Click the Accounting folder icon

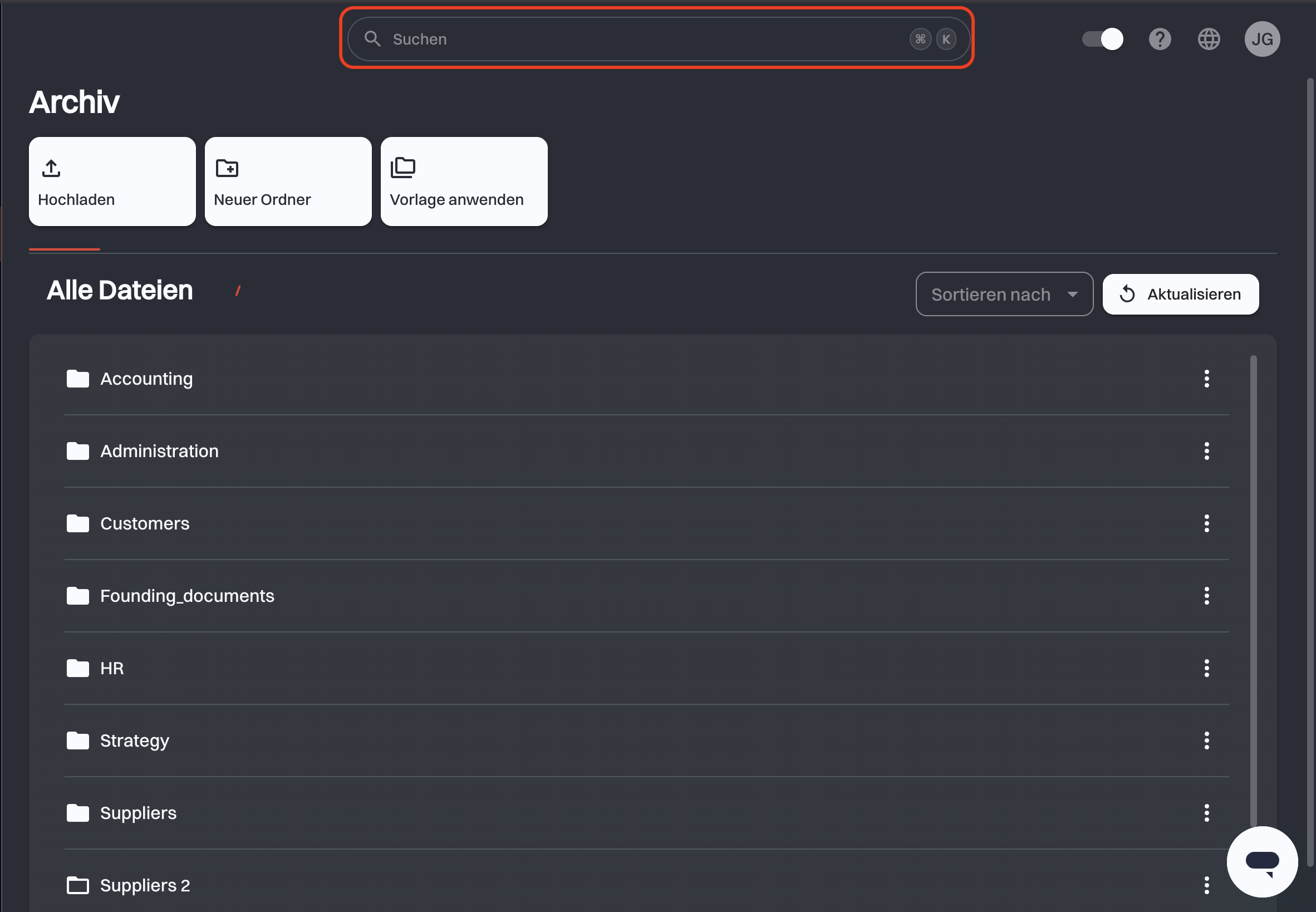[78, 379]
